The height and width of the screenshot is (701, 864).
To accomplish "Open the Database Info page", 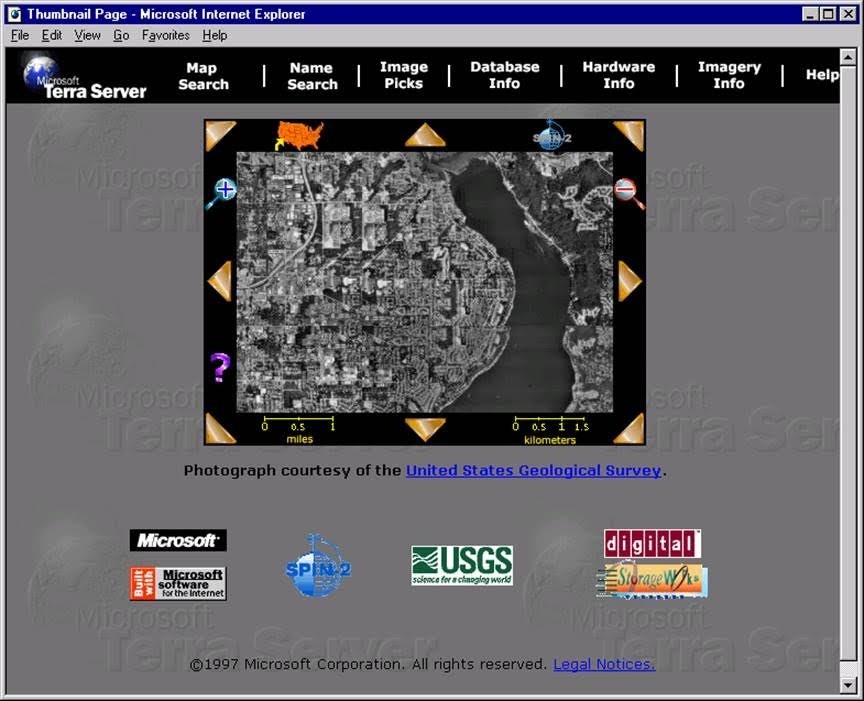I will pos(504,76).
